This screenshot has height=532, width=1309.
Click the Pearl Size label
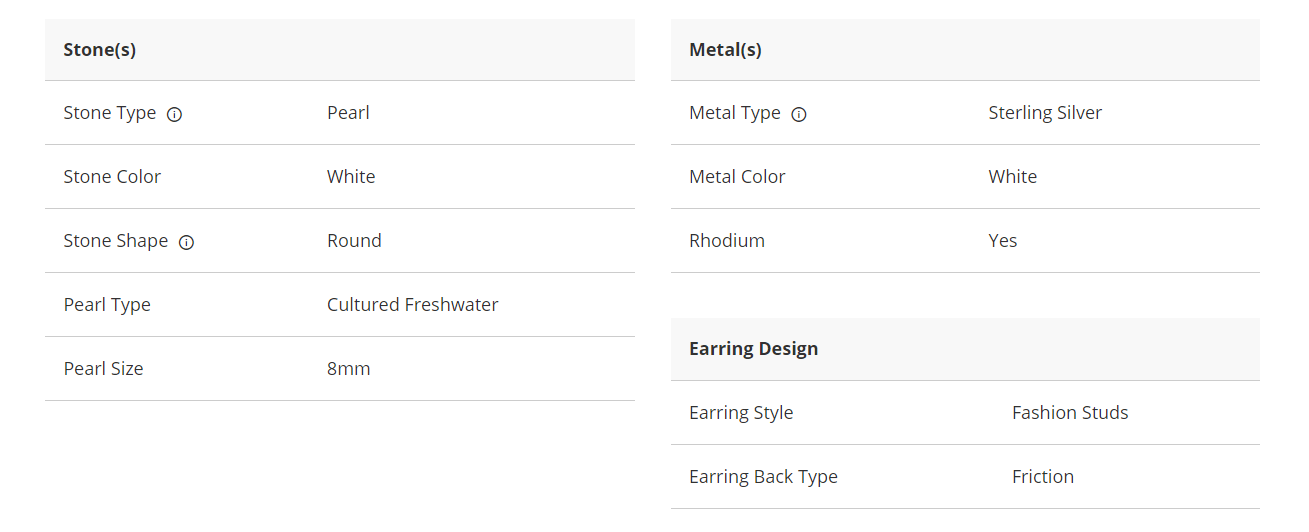pos(103,369)
